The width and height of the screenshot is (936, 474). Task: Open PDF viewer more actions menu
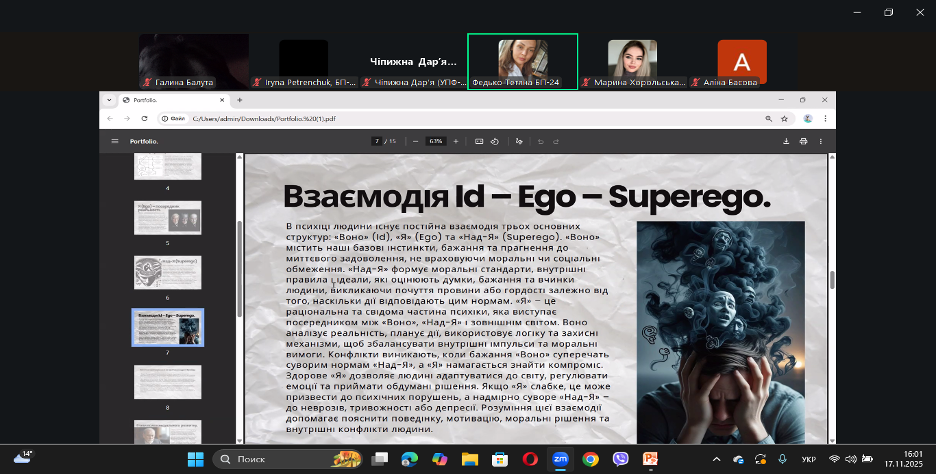(x=821, y=141)
